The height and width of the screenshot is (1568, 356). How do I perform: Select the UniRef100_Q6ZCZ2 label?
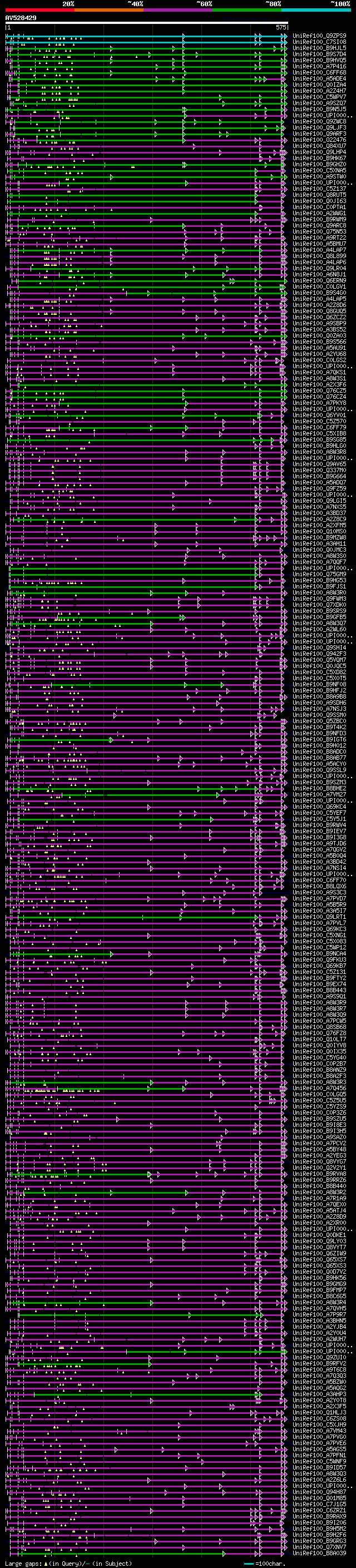[319, 317]
